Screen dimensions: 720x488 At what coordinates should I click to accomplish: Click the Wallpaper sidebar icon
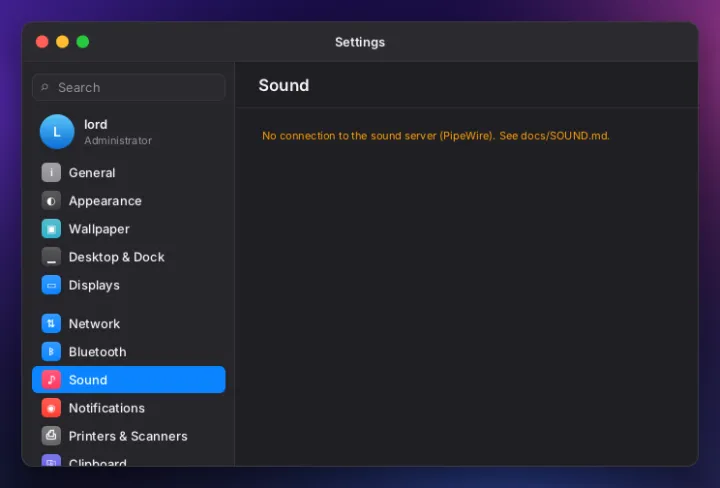[51, 229]
